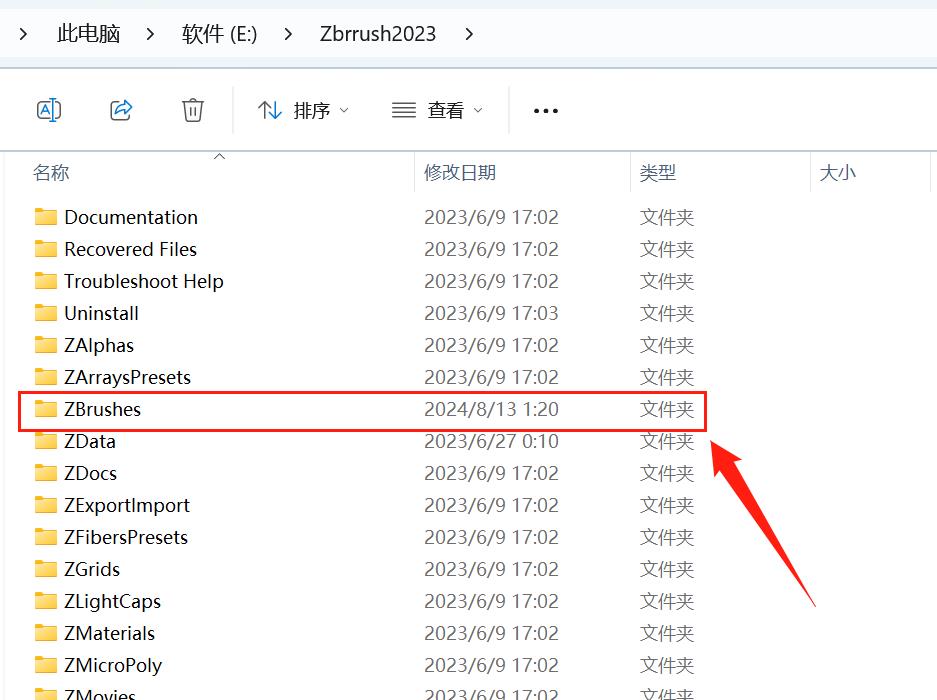Click the ZData folder name
Screen dimensions: 937x700
coord(90,442)
